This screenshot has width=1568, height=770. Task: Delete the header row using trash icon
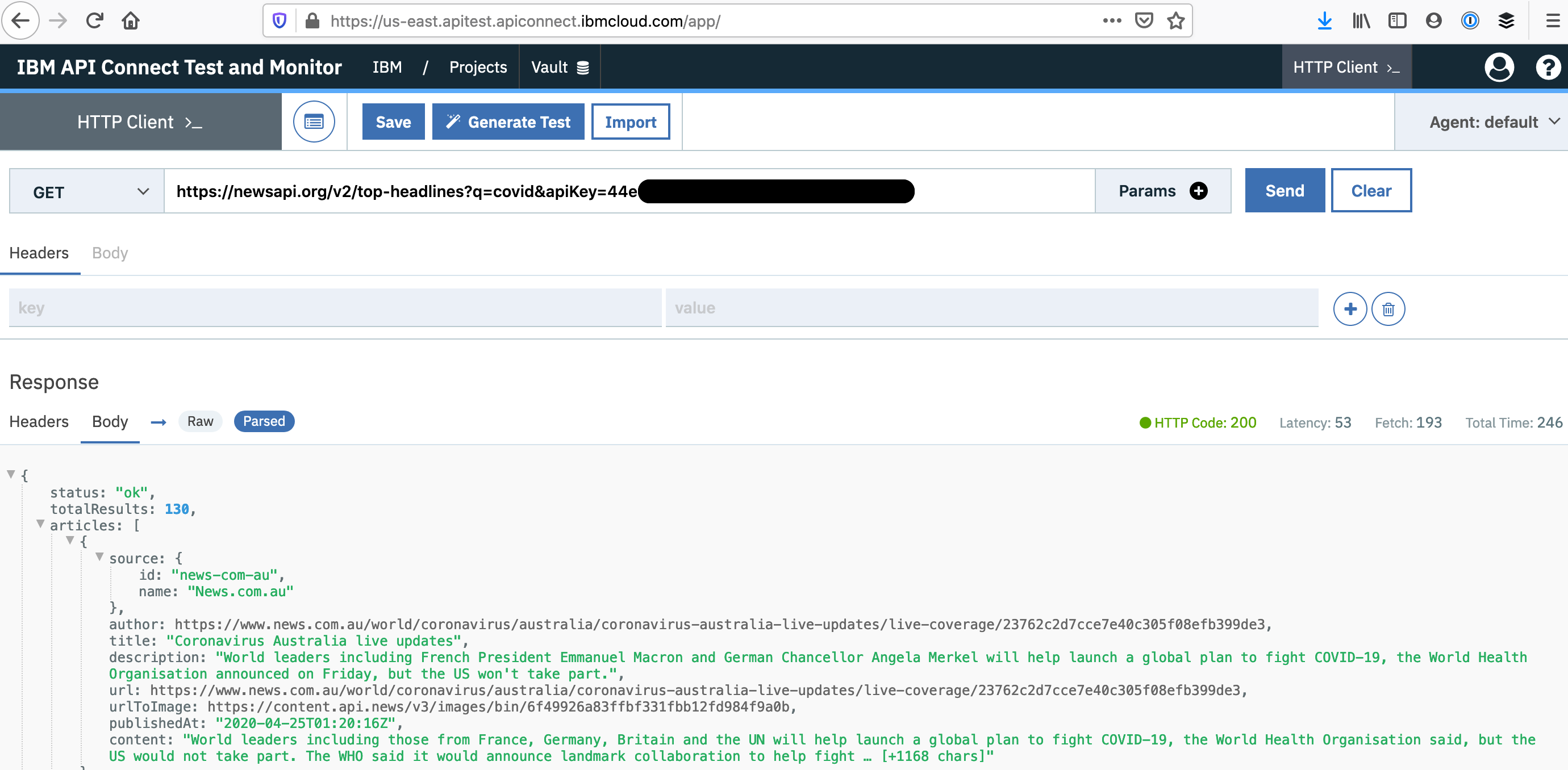(x=1388, y=309)
